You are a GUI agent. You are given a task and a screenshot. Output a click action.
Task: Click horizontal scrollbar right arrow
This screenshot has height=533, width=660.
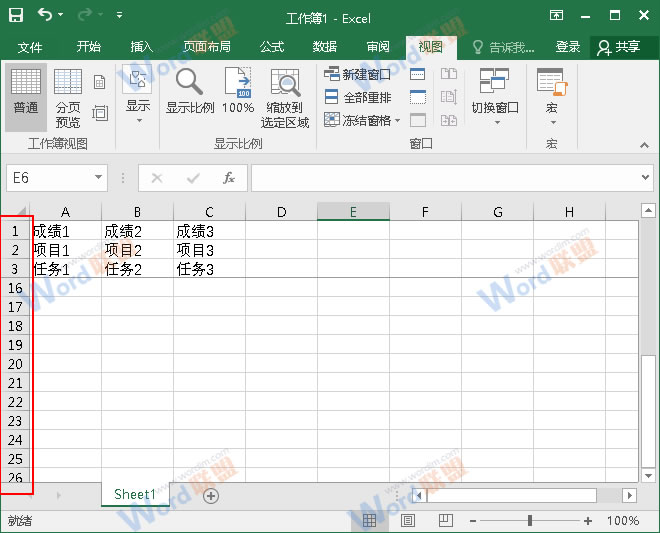tap(630, 496)
